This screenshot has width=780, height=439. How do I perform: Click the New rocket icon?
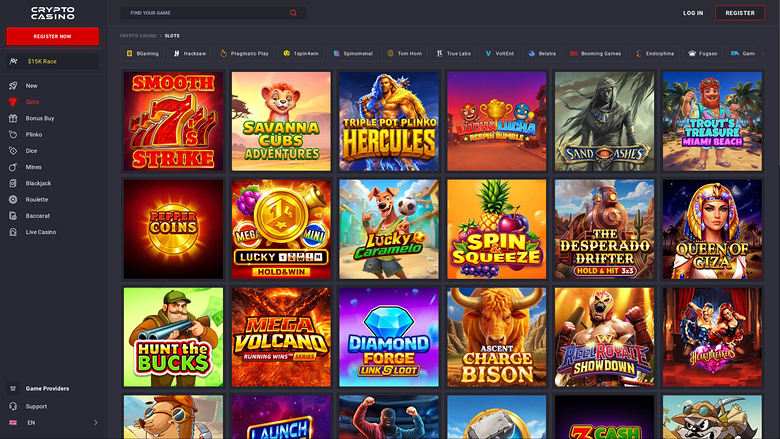[13, 86]
